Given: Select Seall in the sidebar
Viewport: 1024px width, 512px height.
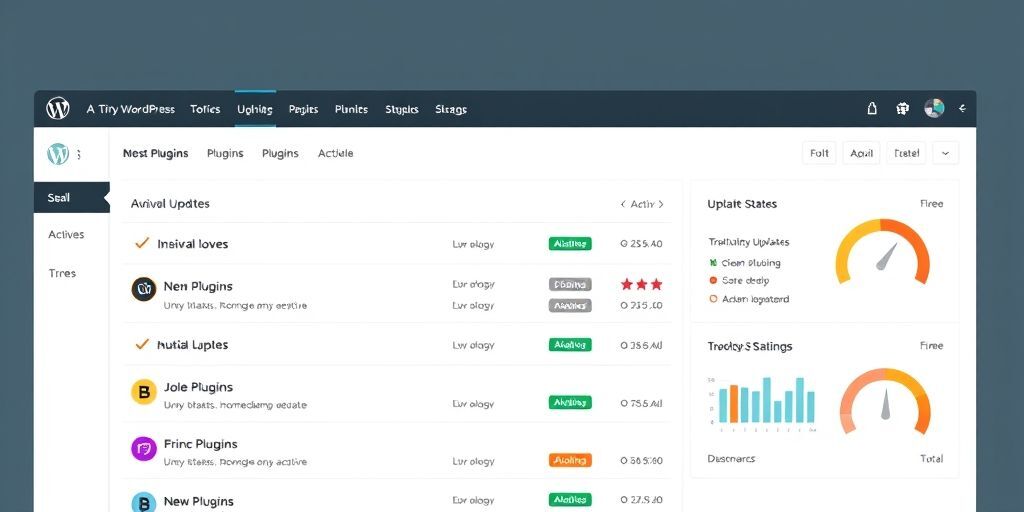Looking at the screenshot, I should pyautogui.click(x=71, y=197).
